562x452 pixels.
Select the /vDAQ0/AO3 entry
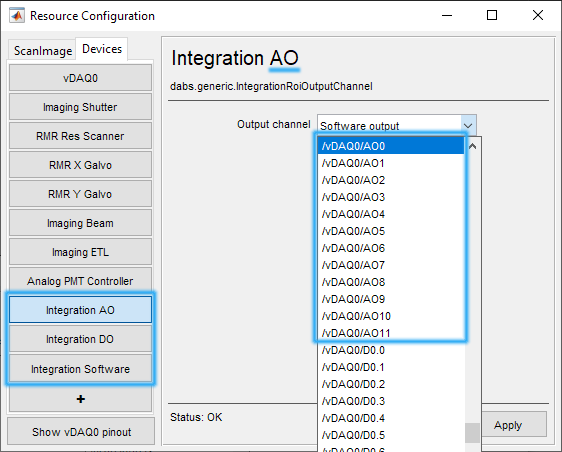point(391,197)
